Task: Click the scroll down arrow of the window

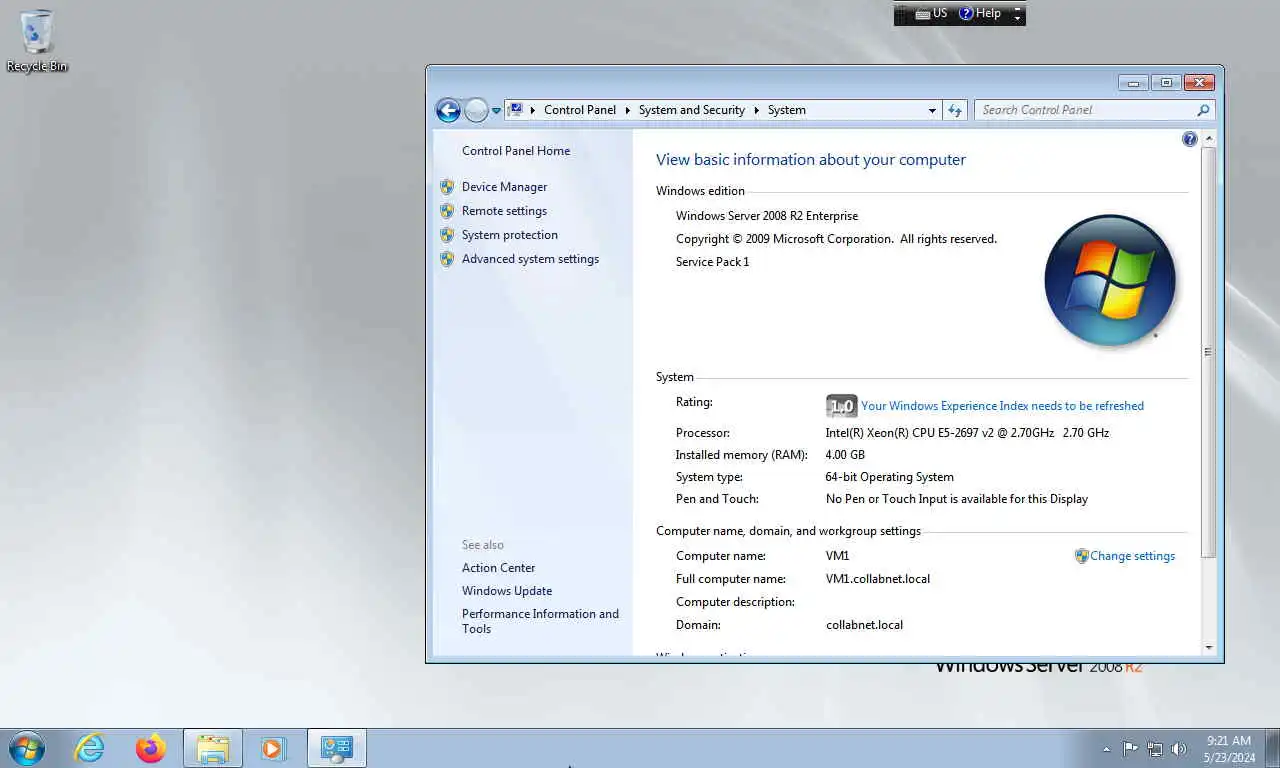Action: pyautogui.click(x=1208, y=648)
